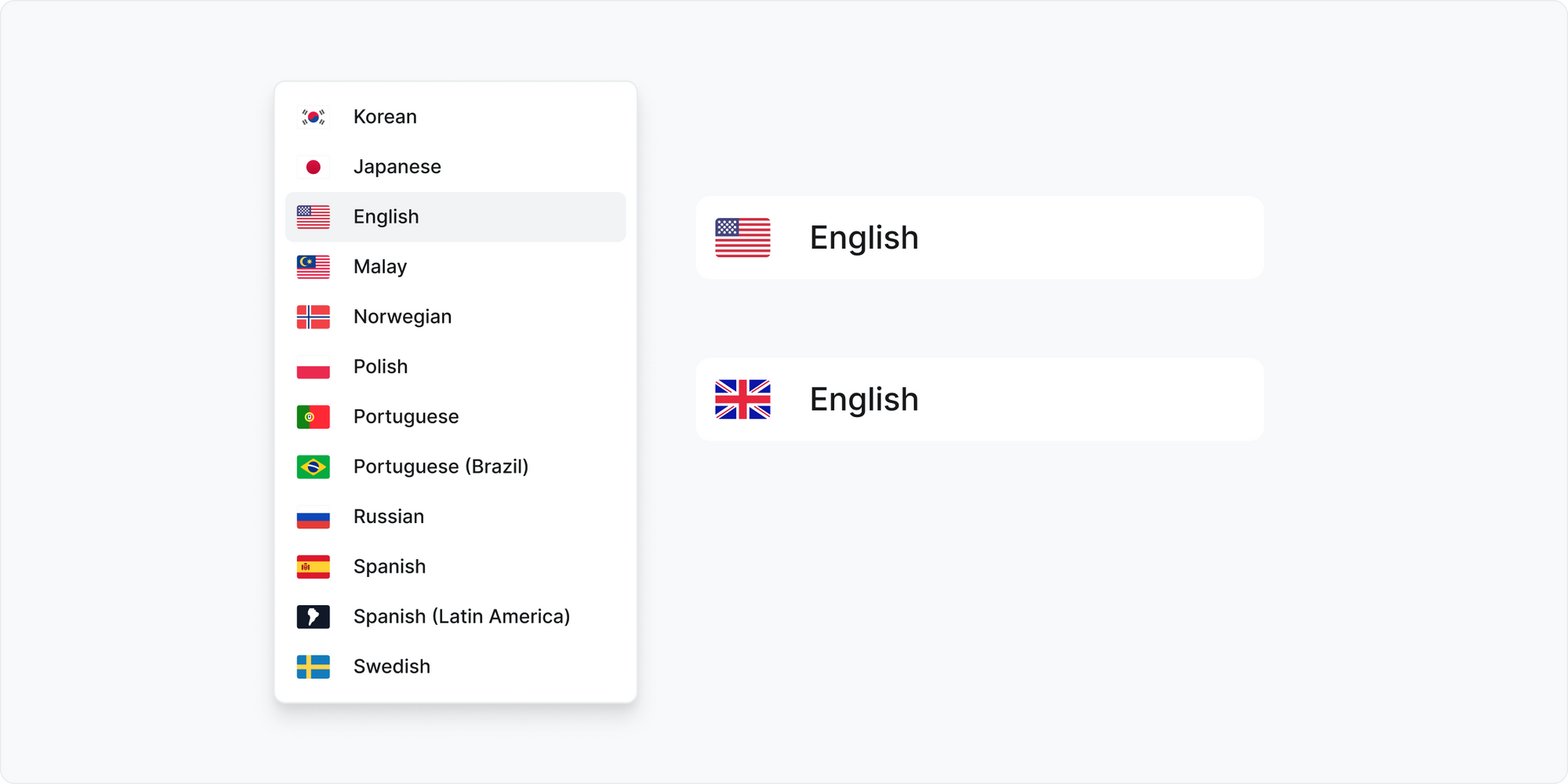
Task: Click the Norway flag icon
Action: (313, 317)
